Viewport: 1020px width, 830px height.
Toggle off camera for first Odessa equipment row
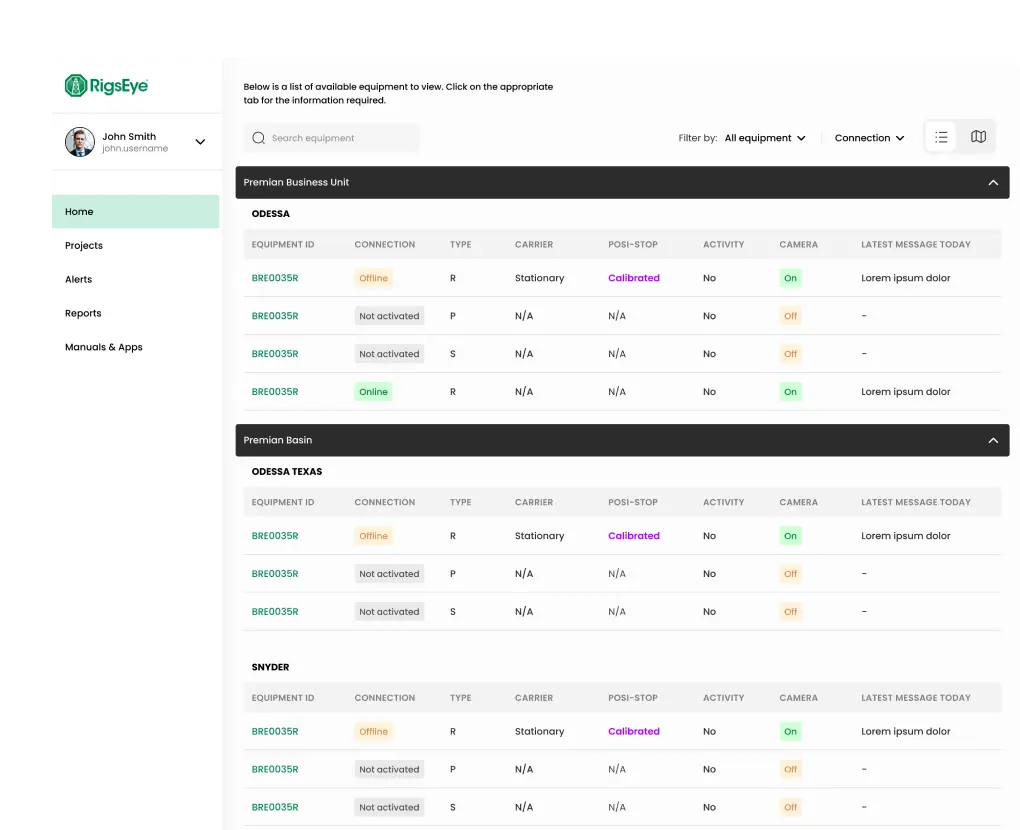[x=790, y=278]
